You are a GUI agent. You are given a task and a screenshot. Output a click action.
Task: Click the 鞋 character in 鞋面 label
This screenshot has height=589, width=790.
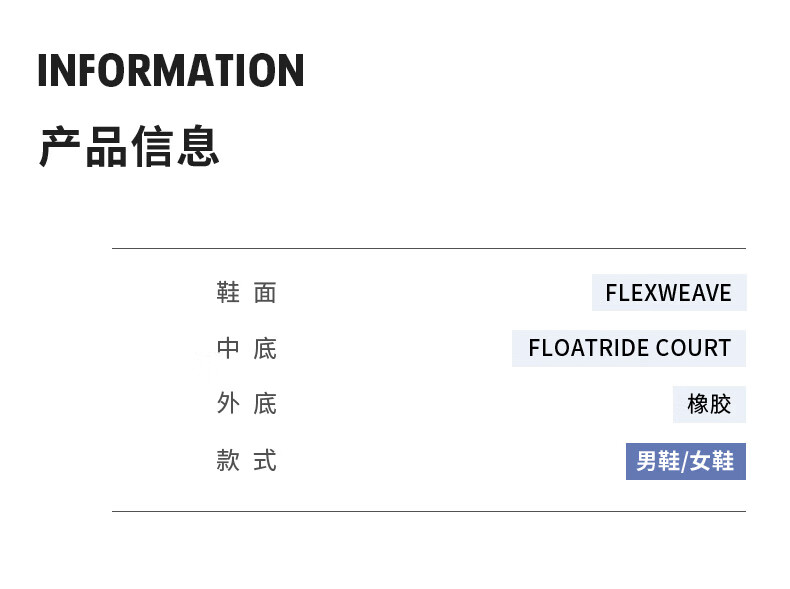[228, 293]
